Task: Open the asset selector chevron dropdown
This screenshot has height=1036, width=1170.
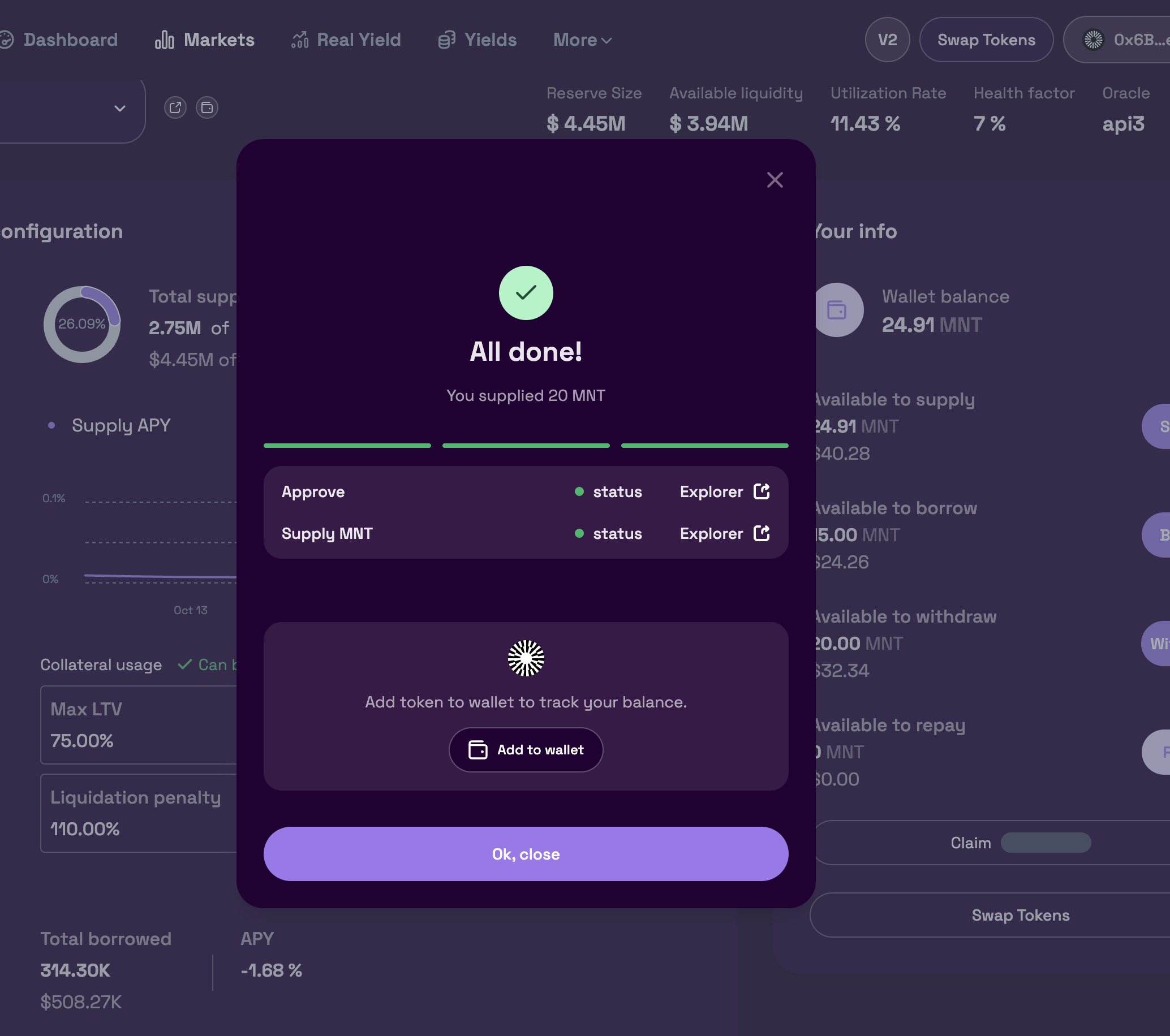Action: click(x=119, y=108)
